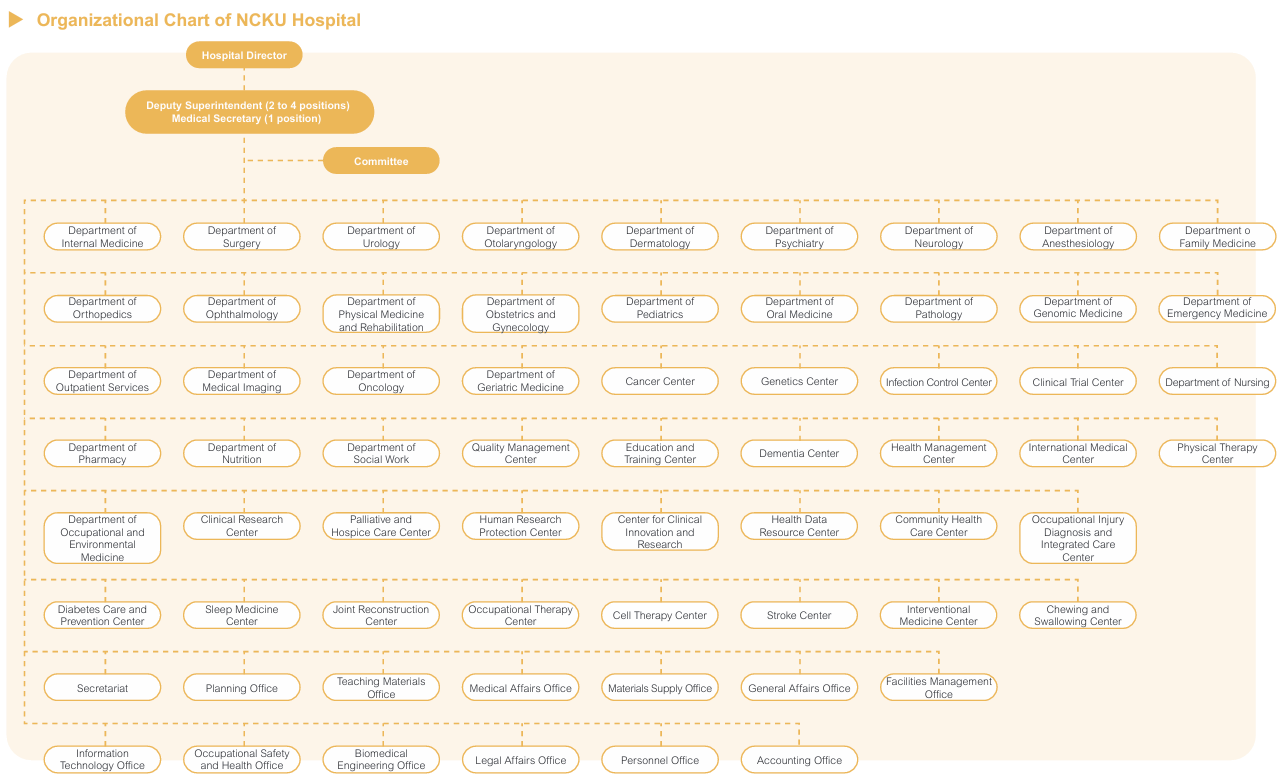The width and height of the screenshot is (1282, 775).
Task: Select Department of Medical Imaging
Action: [x=242, y=381]
